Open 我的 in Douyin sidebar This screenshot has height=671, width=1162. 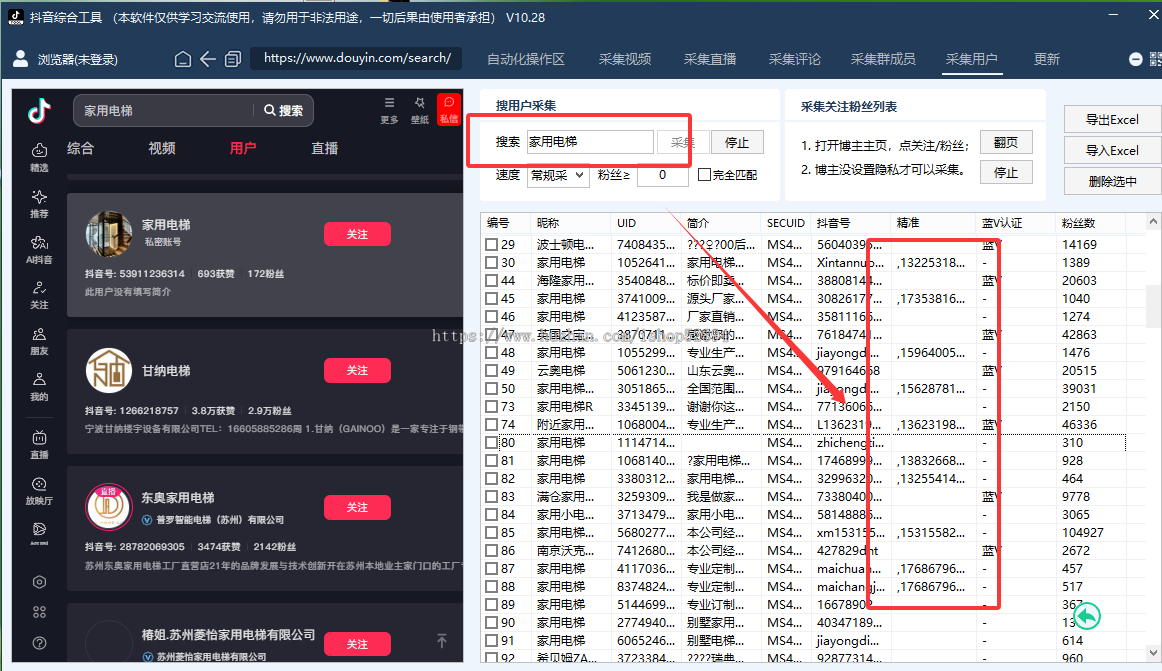(x=39, y=386)
